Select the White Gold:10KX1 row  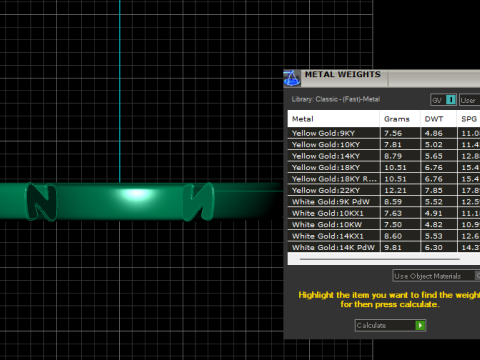[384, 213]
